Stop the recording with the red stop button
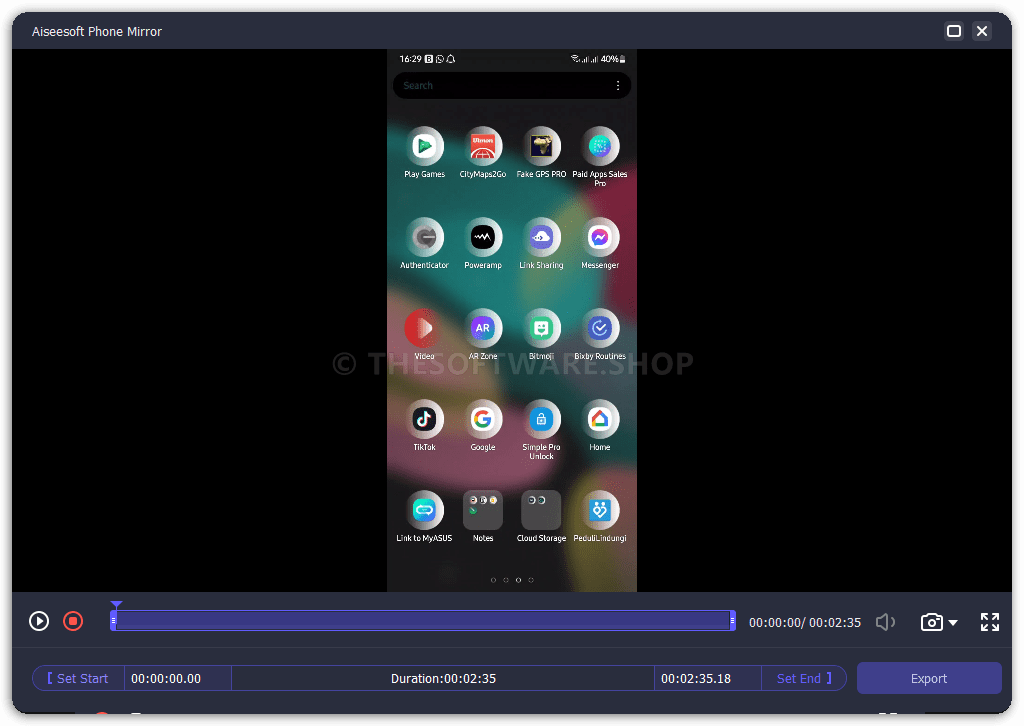Screen dimensions: 1024x726 pos(73,621)
